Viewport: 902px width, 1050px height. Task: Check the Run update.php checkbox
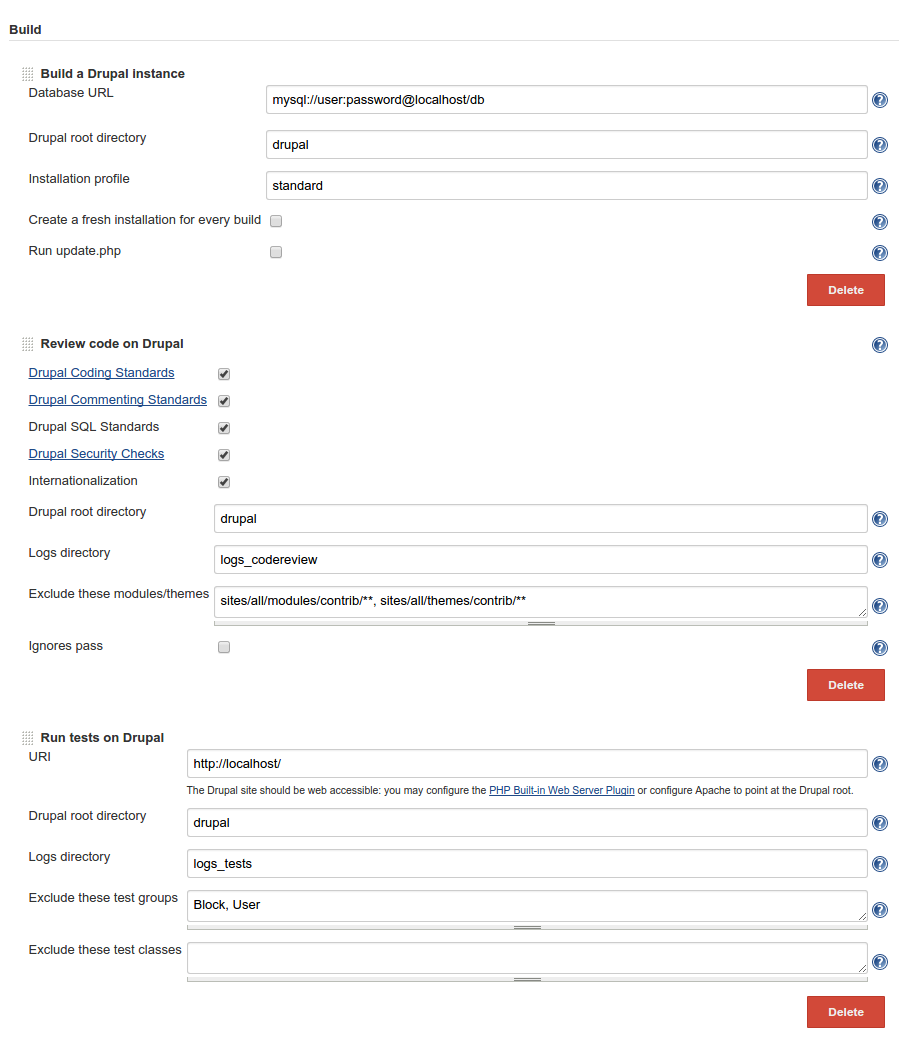pos(275,252)
